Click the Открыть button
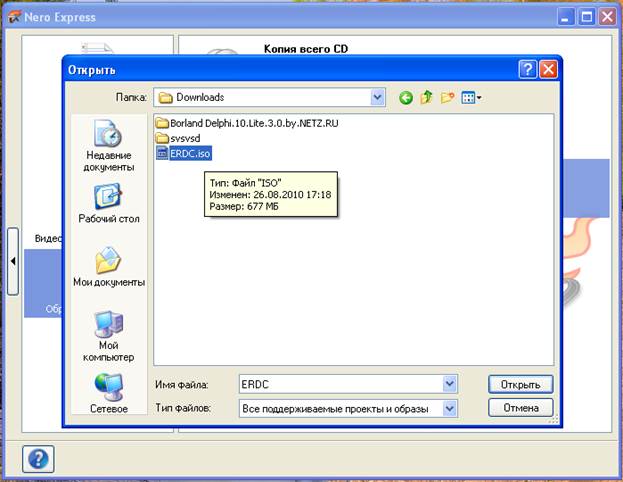This screenshot has width=623, height=482. pyautogui.click(x=520, y=385)
